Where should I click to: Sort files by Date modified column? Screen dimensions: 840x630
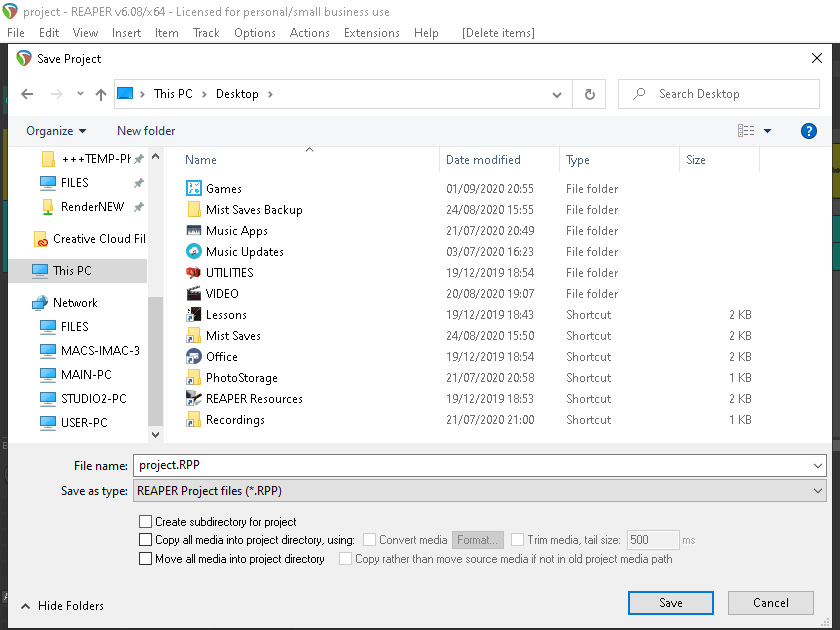pos(483,160)
